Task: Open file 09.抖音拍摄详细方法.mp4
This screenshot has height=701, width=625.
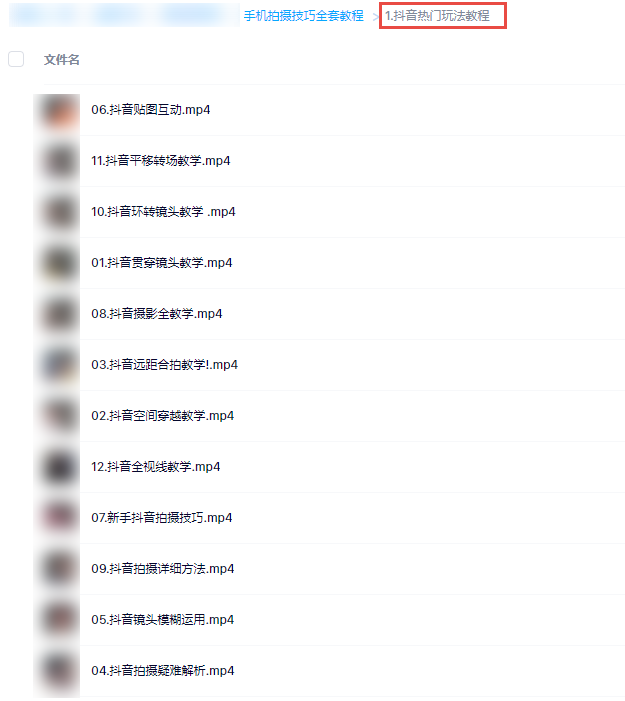Action: pos(163,569)
